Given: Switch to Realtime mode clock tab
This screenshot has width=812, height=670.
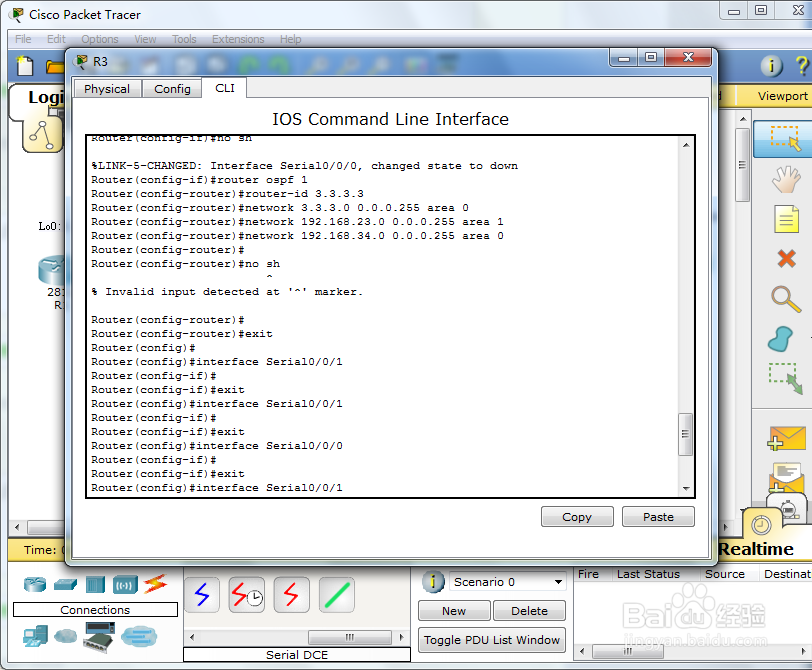Looking at the screenshot, I should pos(761,526).
